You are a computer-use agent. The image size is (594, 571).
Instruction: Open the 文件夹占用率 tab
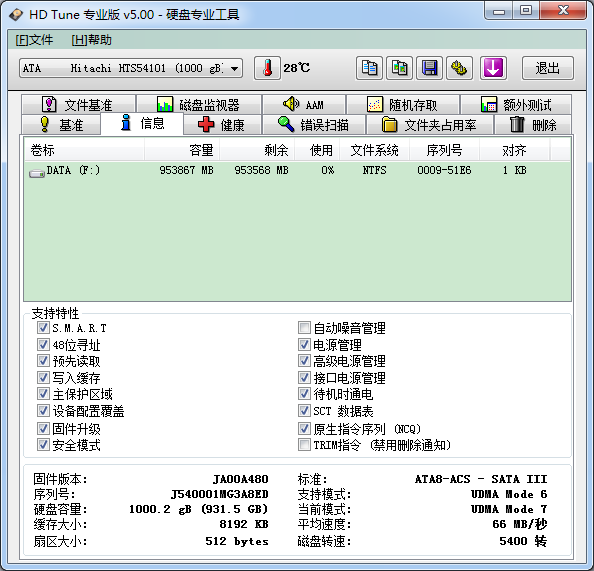click(430, 125)
